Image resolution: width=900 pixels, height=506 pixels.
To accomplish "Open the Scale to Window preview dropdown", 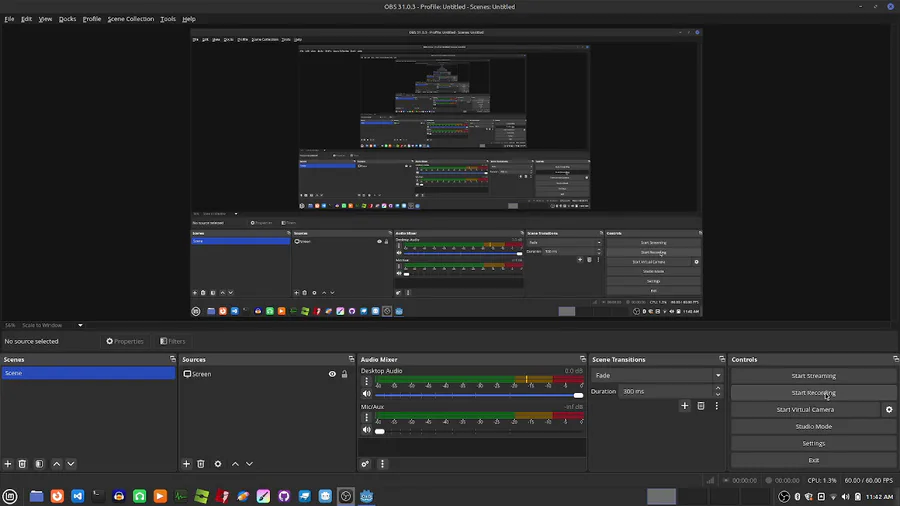I will click(x=52, y=325).
